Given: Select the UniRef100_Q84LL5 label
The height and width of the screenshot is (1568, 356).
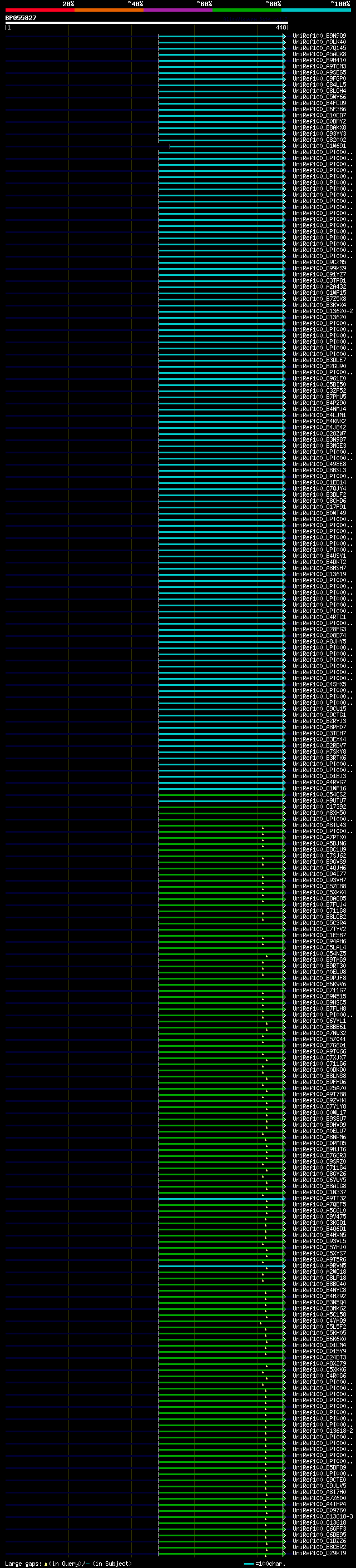Looking at the screenshot, I should [319, 85].
